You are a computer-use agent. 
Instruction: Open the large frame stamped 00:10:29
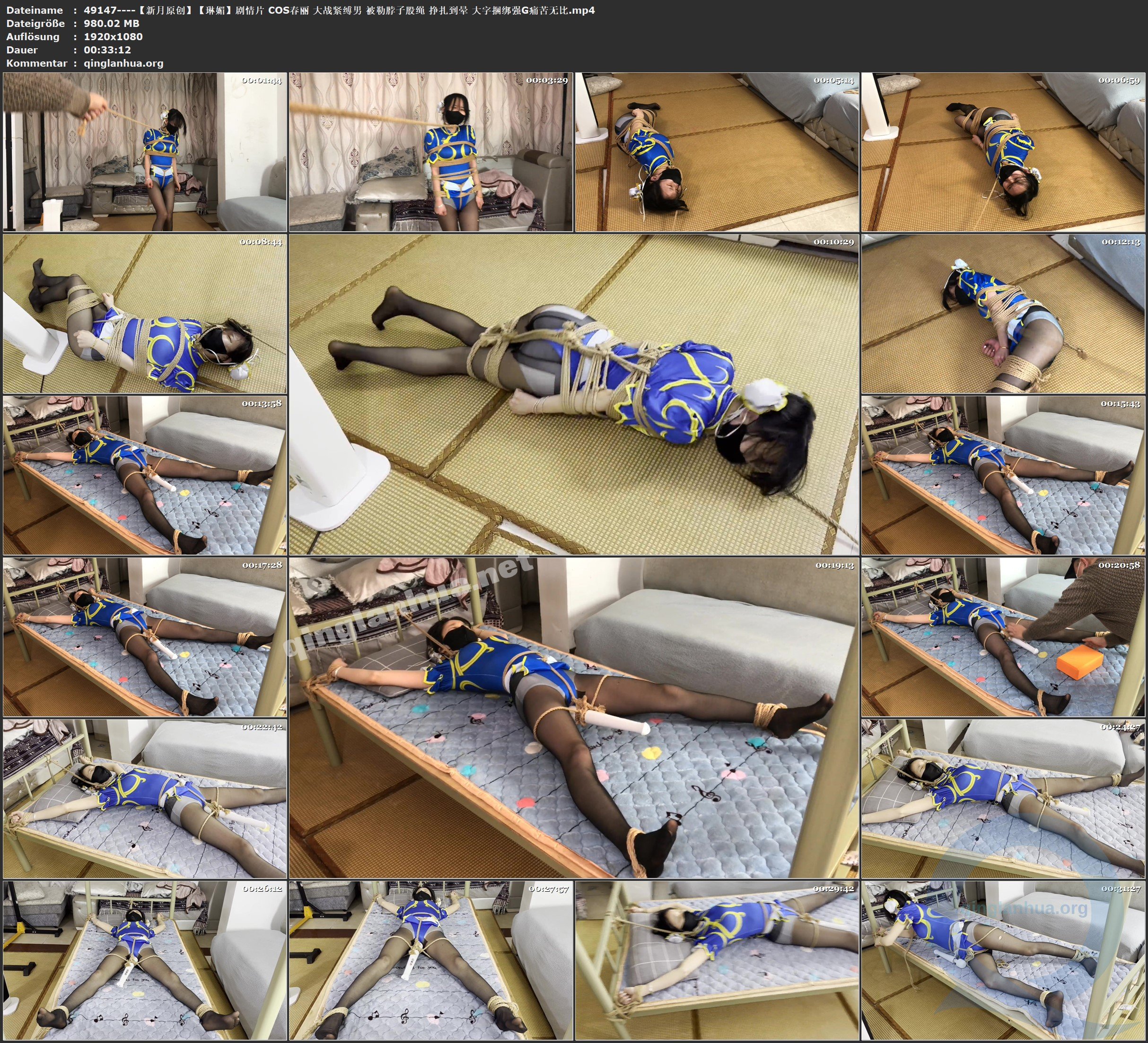click(x=573, y=394)
